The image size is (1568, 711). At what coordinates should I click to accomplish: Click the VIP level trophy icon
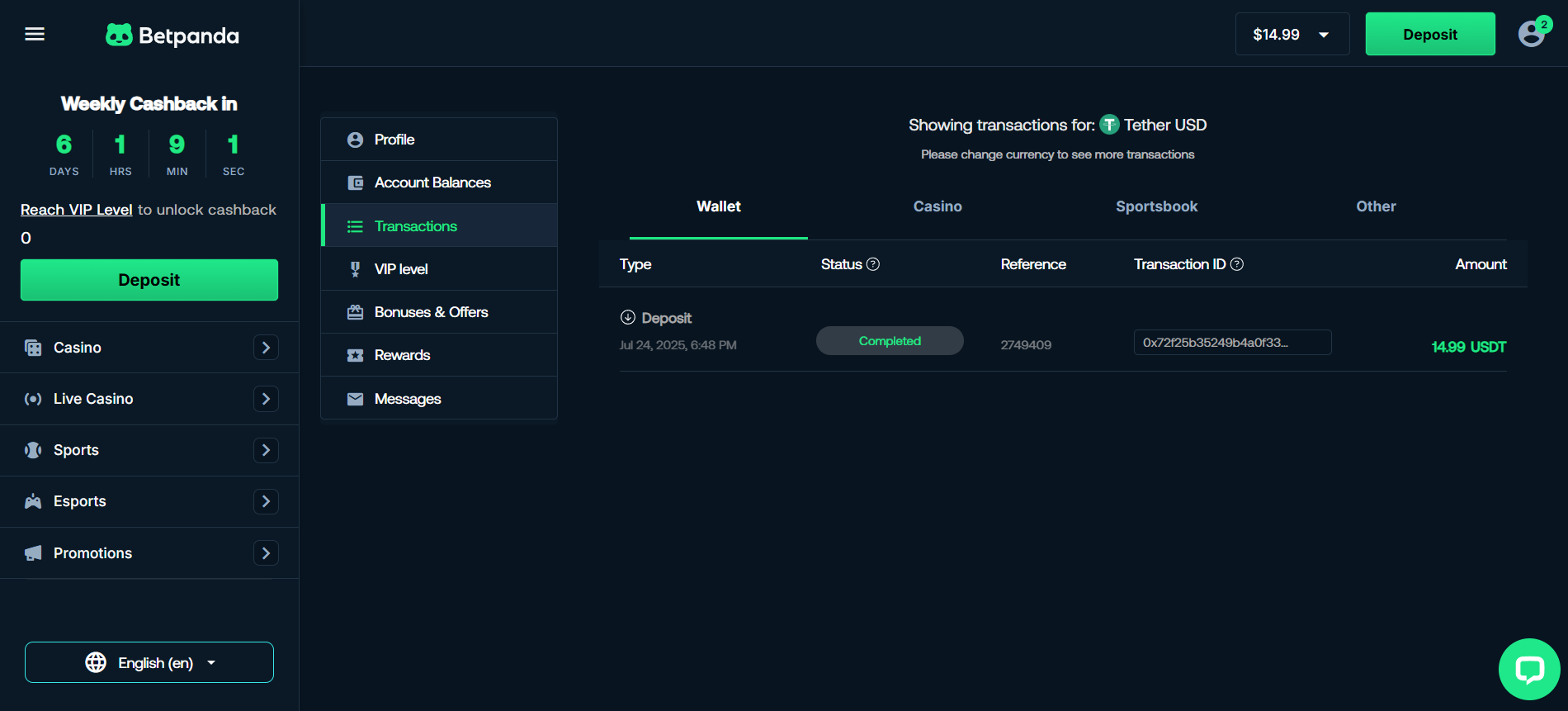pos(355,269)
